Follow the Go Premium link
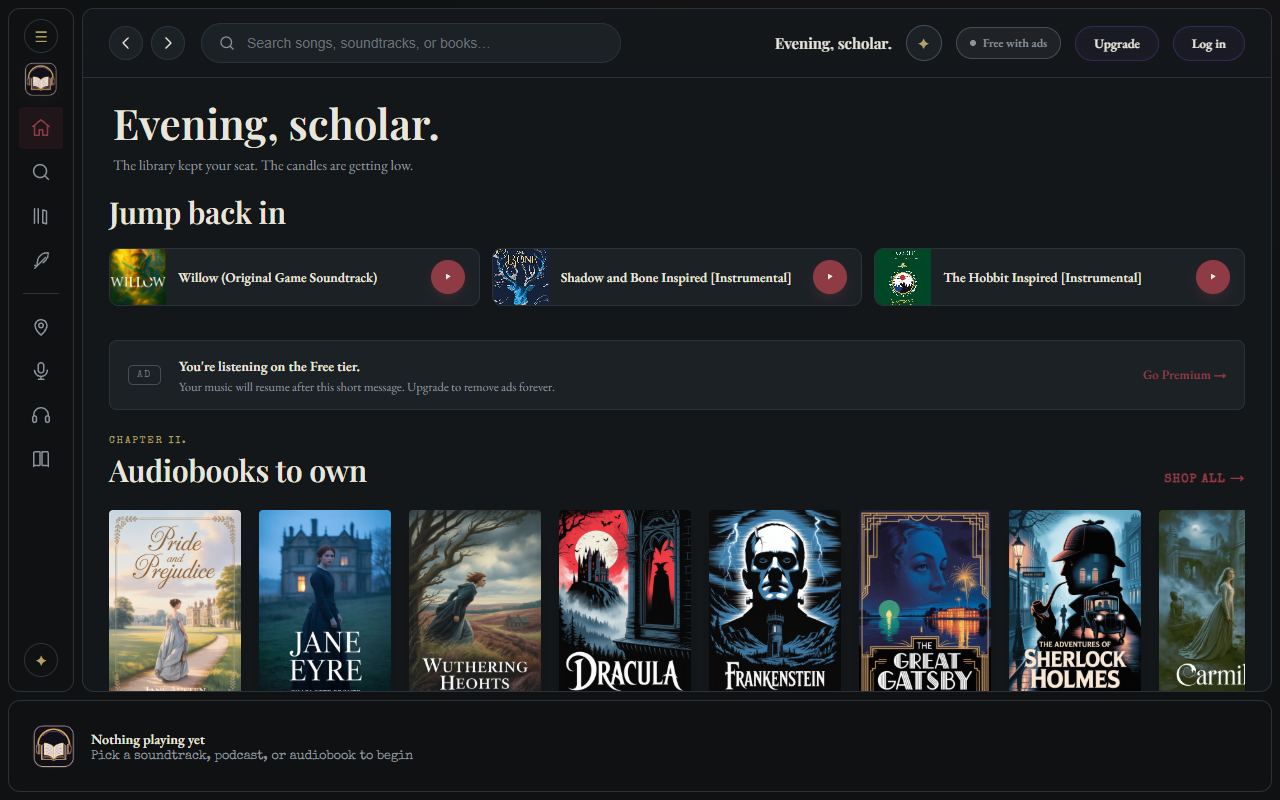 coord(1184,375)
